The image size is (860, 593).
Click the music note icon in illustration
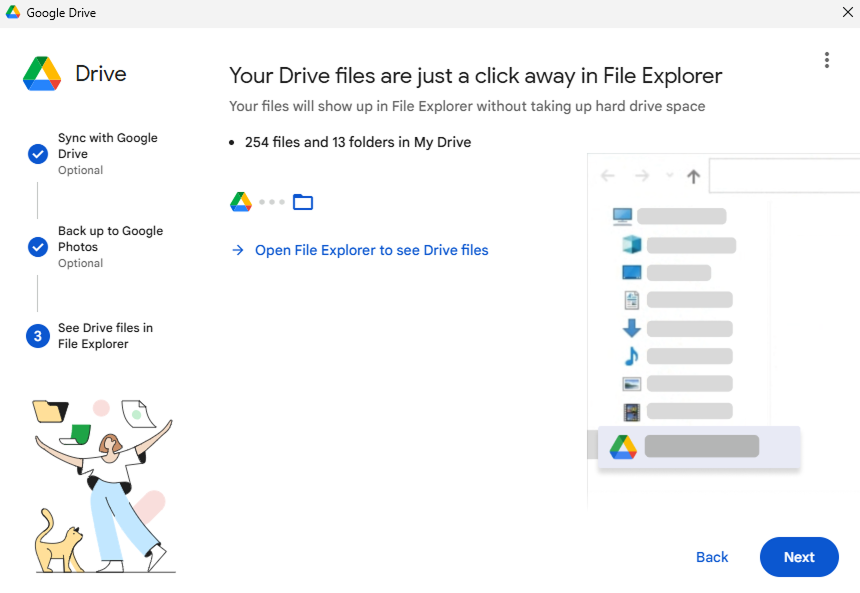tap(631, 356)
